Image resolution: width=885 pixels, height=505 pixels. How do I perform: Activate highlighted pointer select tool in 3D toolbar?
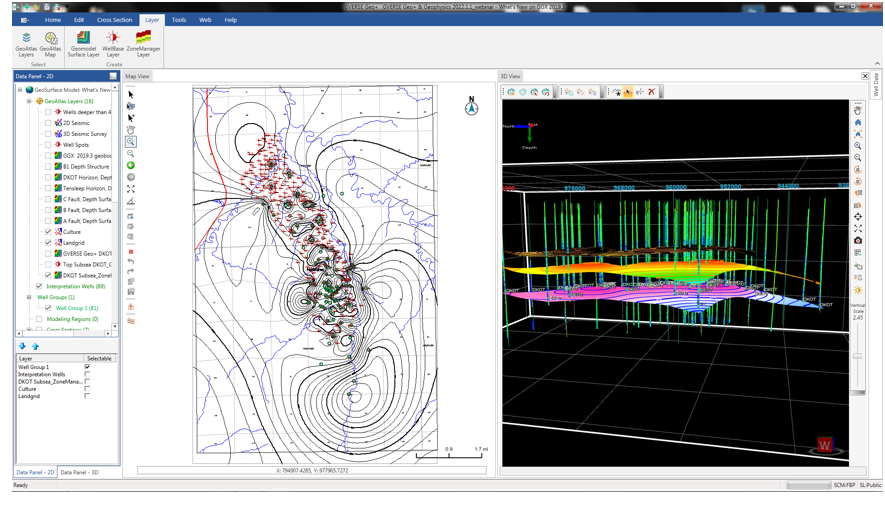(x=628, y=91)
